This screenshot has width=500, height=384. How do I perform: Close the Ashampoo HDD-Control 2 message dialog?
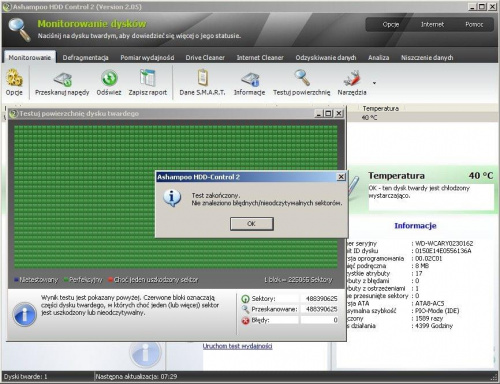(x=341, y=177)
